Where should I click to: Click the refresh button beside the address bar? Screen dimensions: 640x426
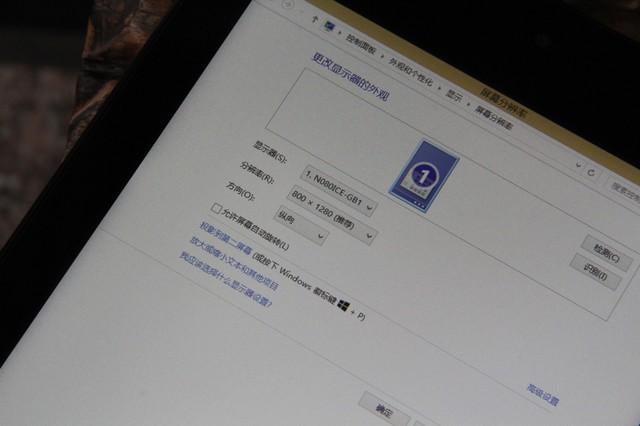(x=591, y=173)
